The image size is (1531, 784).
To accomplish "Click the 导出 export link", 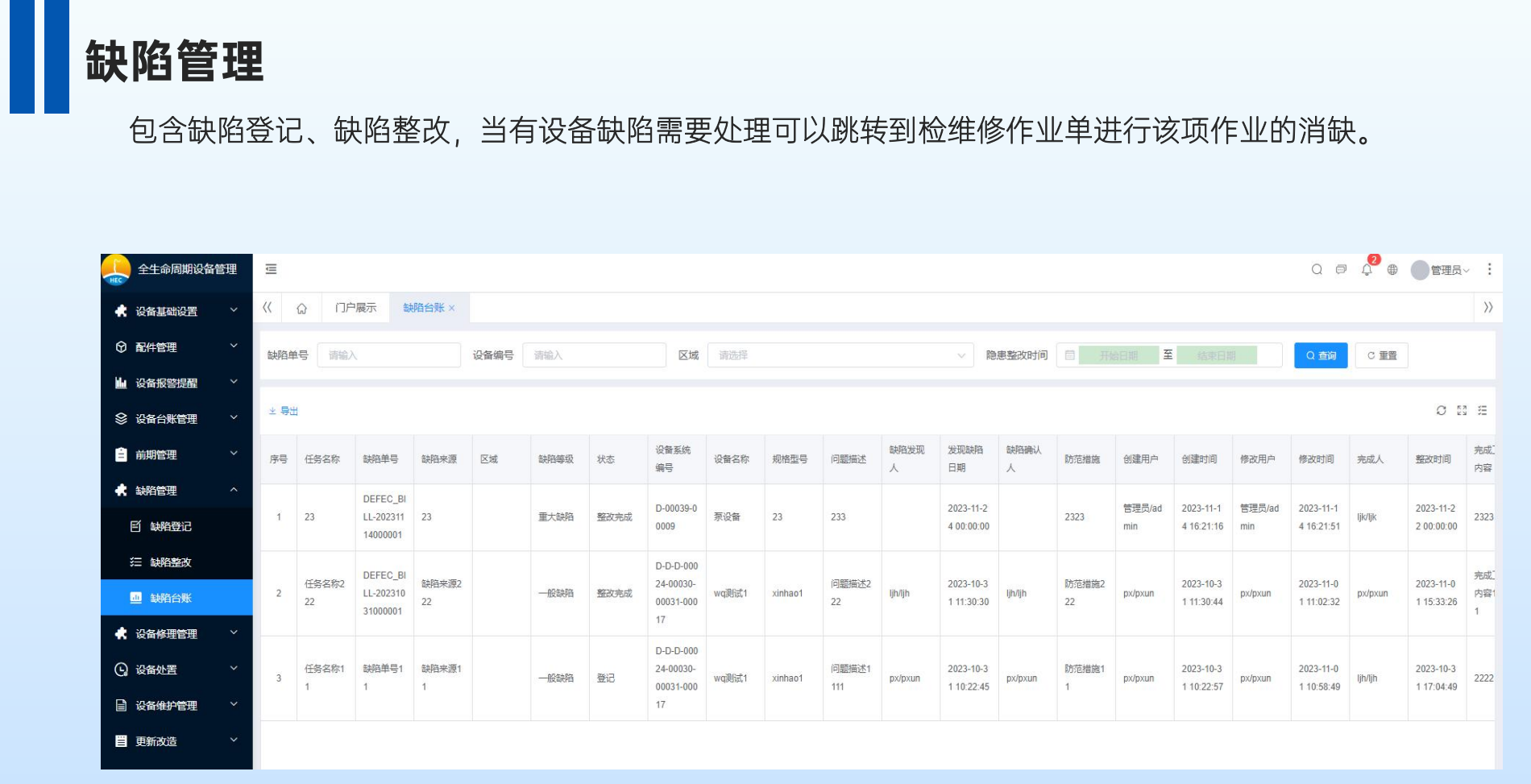I will [284, 411].
